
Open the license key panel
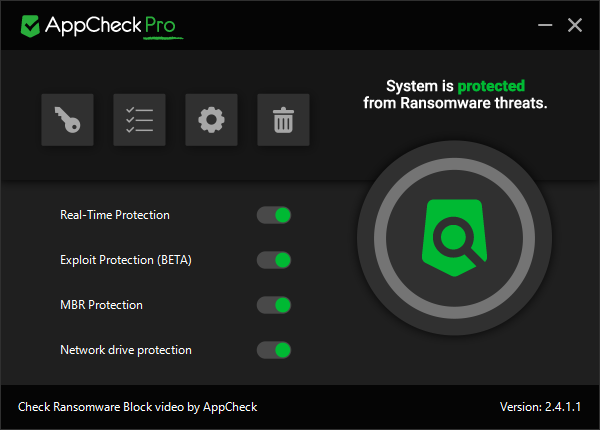point(67,120)
